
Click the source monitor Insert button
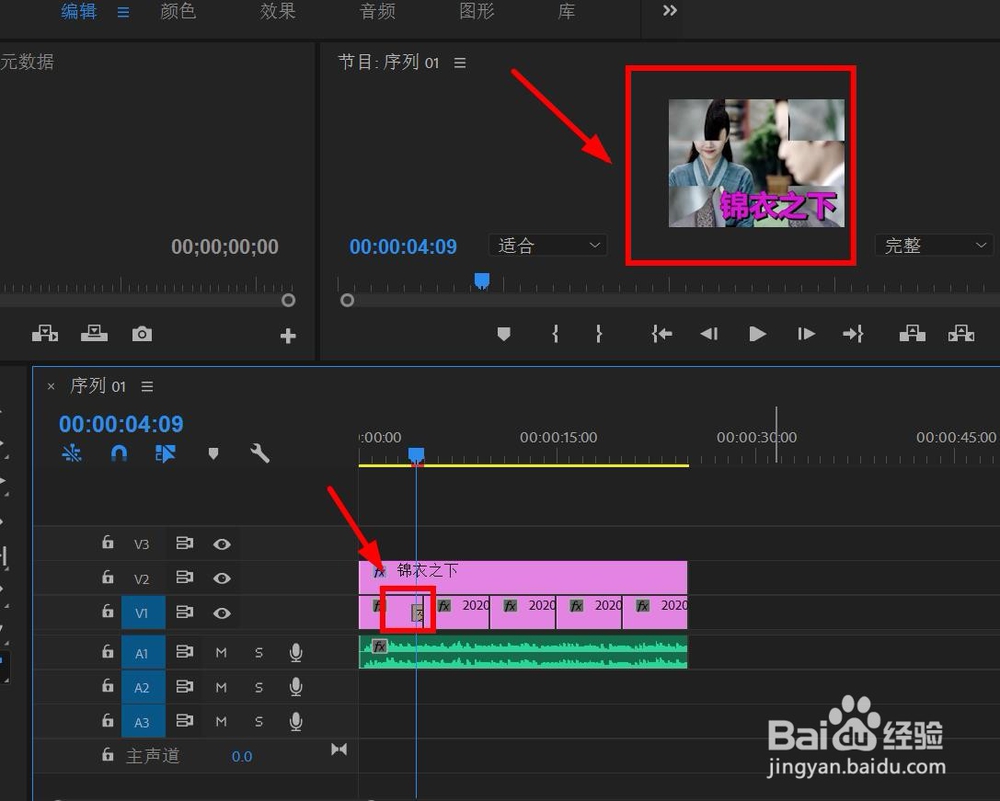[45, 333]
